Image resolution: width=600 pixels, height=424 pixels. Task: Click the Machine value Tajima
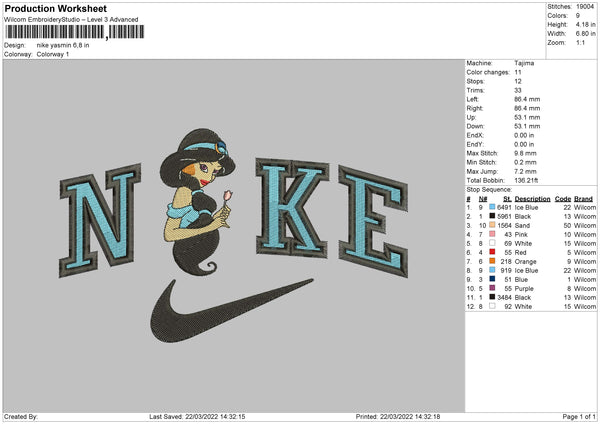click(524, 63)
